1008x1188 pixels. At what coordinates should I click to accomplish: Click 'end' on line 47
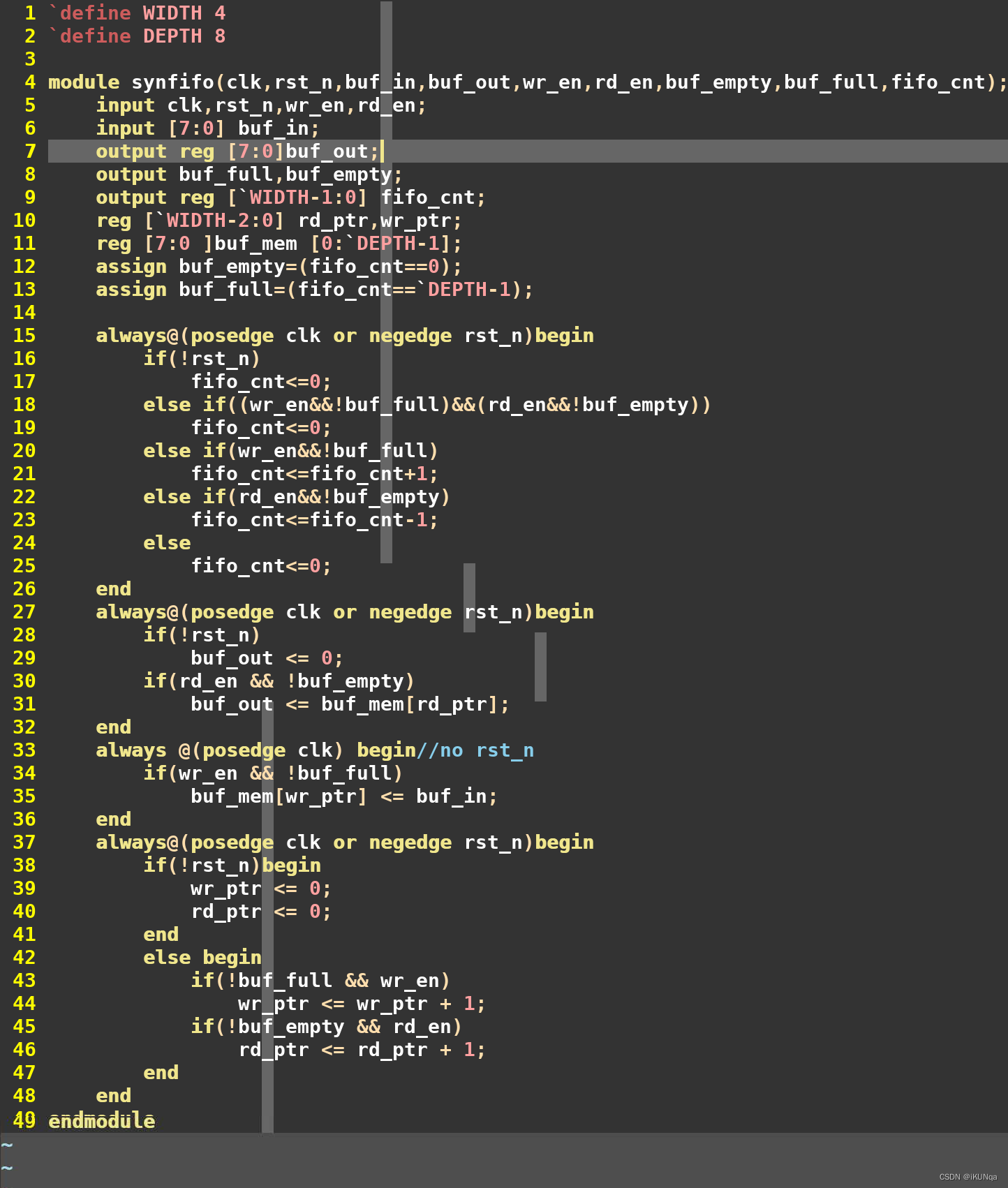click(161, 1073)
